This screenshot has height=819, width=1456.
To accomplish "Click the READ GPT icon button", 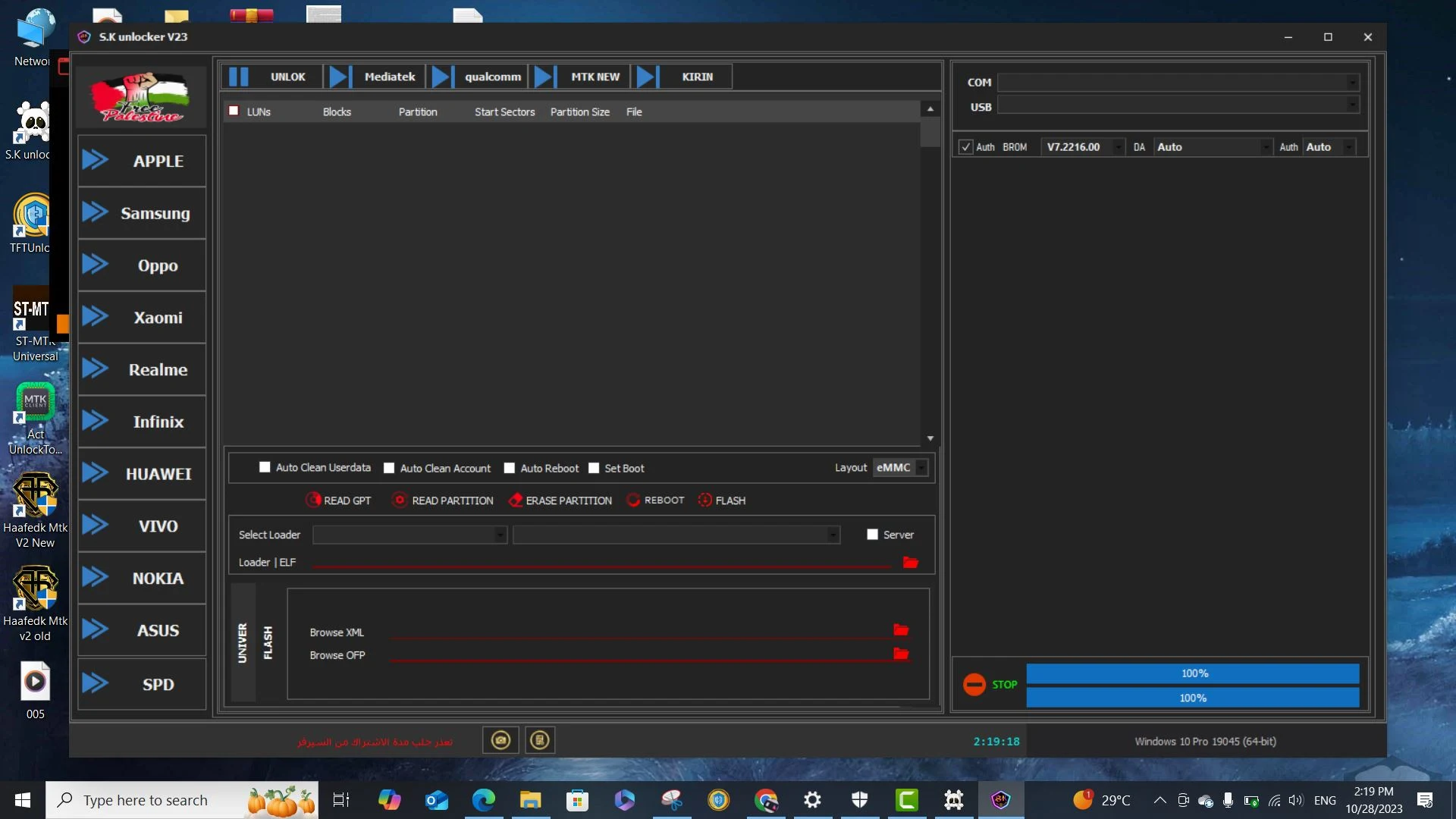I will [313, 500].
